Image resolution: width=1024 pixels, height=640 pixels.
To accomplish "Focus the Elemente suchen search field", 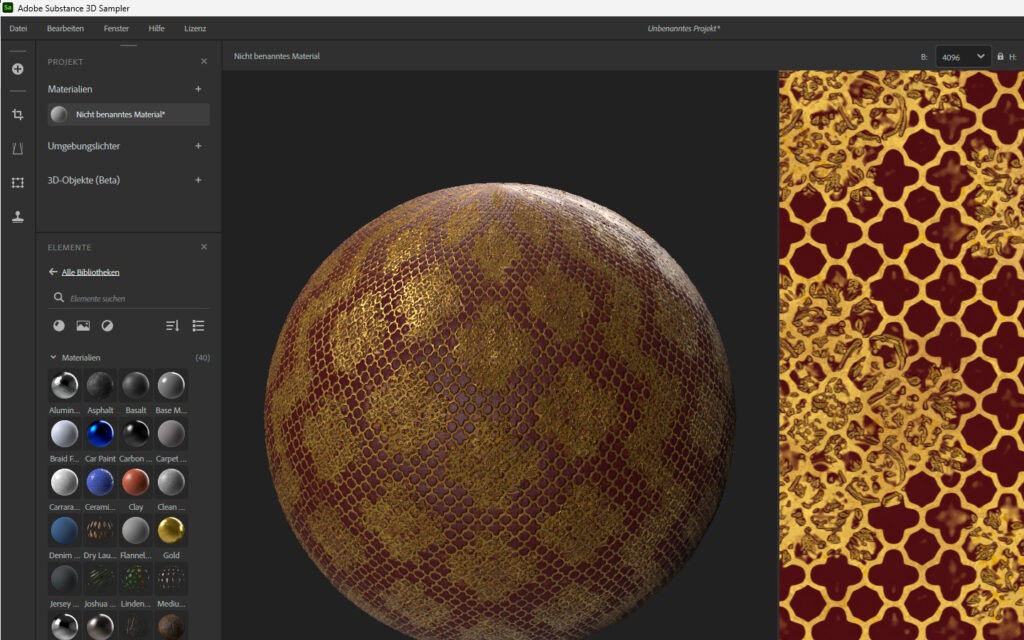I will pyautogui.click(x=129, y=298).
